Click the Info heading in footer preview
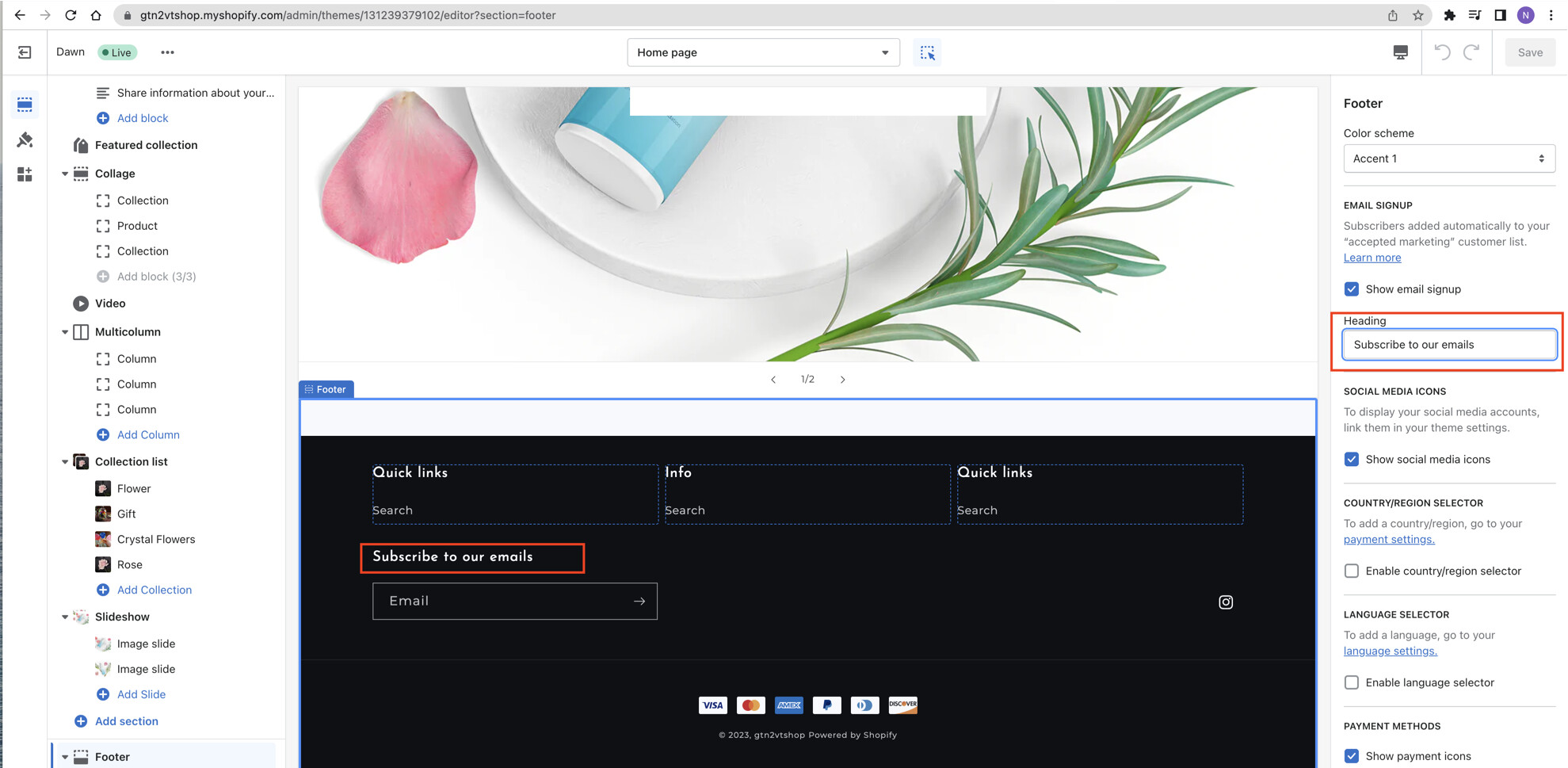1568x768 pixels. point(678,472)
